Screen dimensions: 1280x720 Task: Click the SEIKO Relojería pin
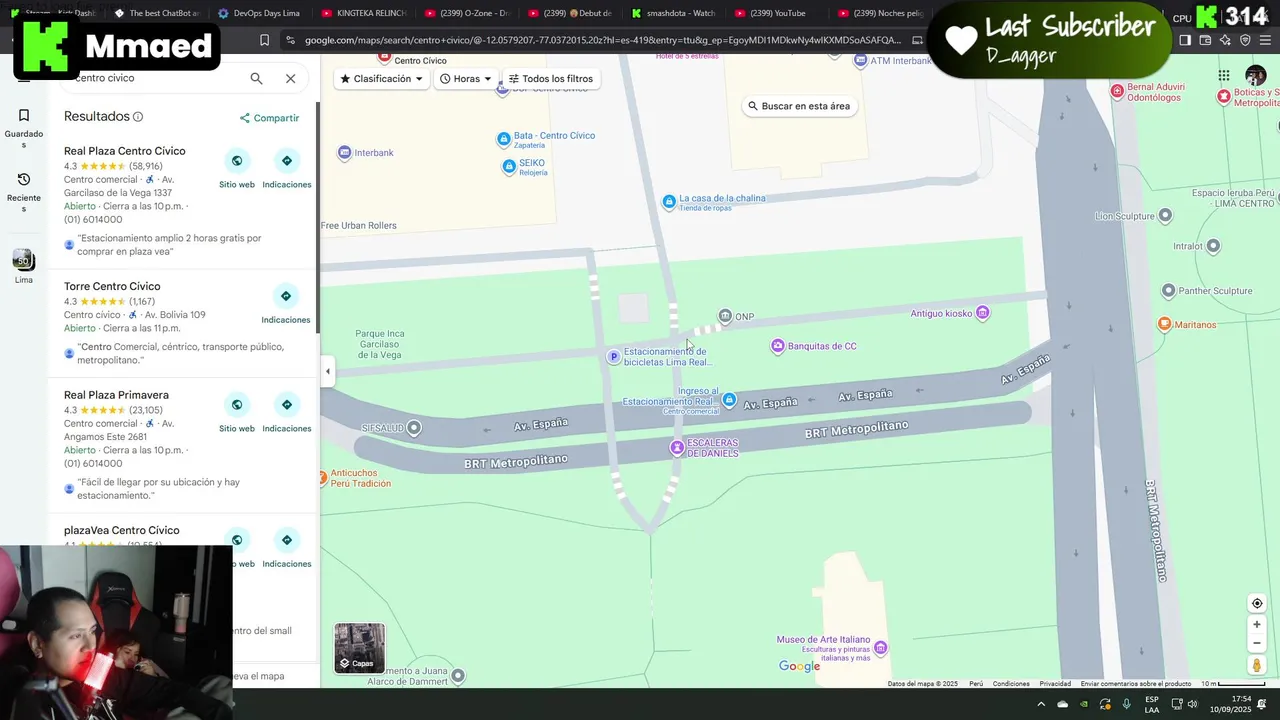(510, 166)
